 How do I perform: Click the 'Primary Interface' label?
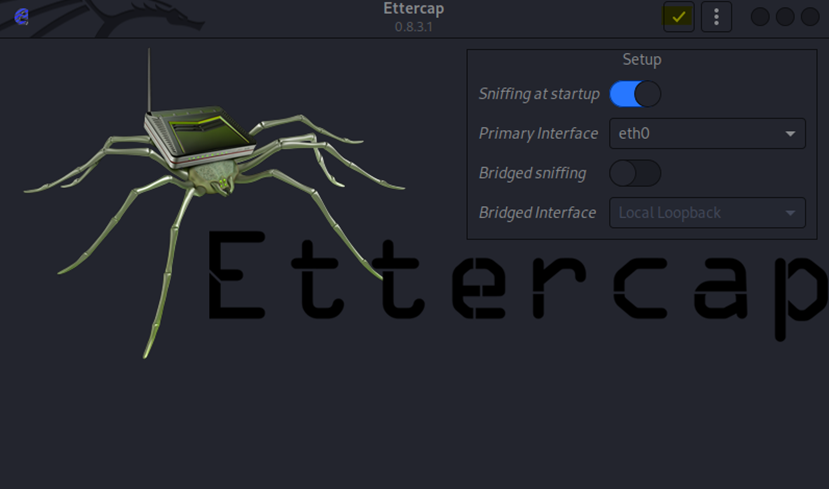click(x=538, y=133)
